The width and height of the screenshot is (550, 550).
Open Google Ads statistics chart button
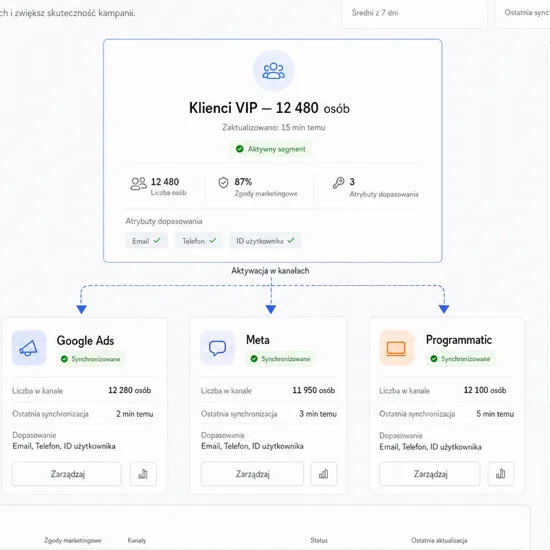143,474
